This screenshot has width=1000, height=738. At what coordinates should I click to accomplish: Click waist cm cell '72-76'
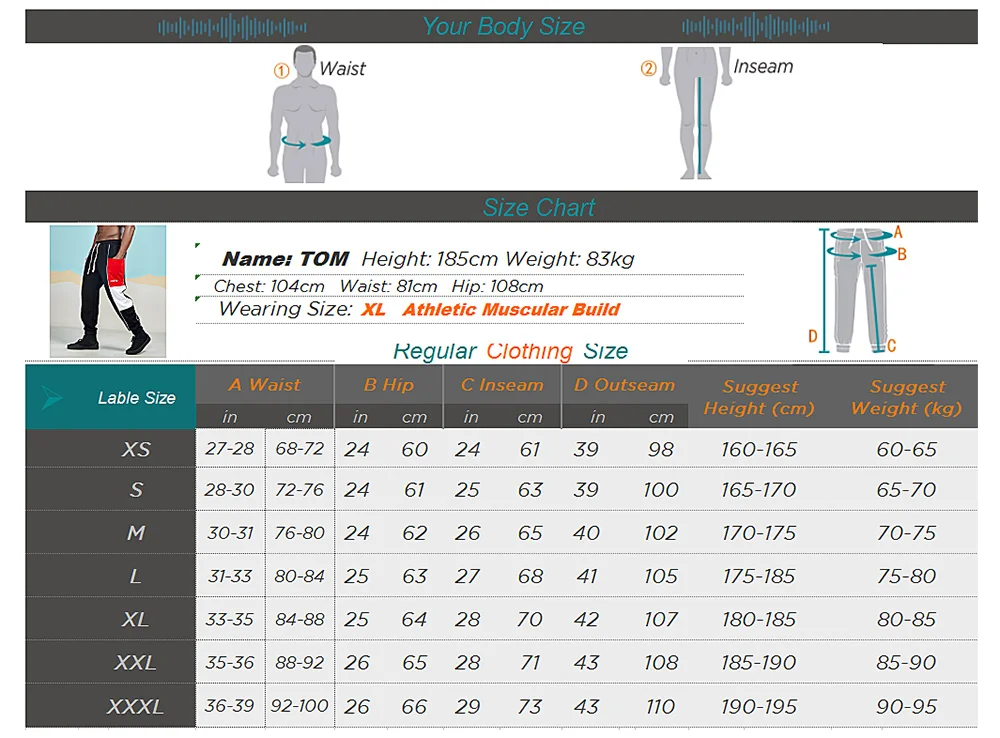click(299, 490)
